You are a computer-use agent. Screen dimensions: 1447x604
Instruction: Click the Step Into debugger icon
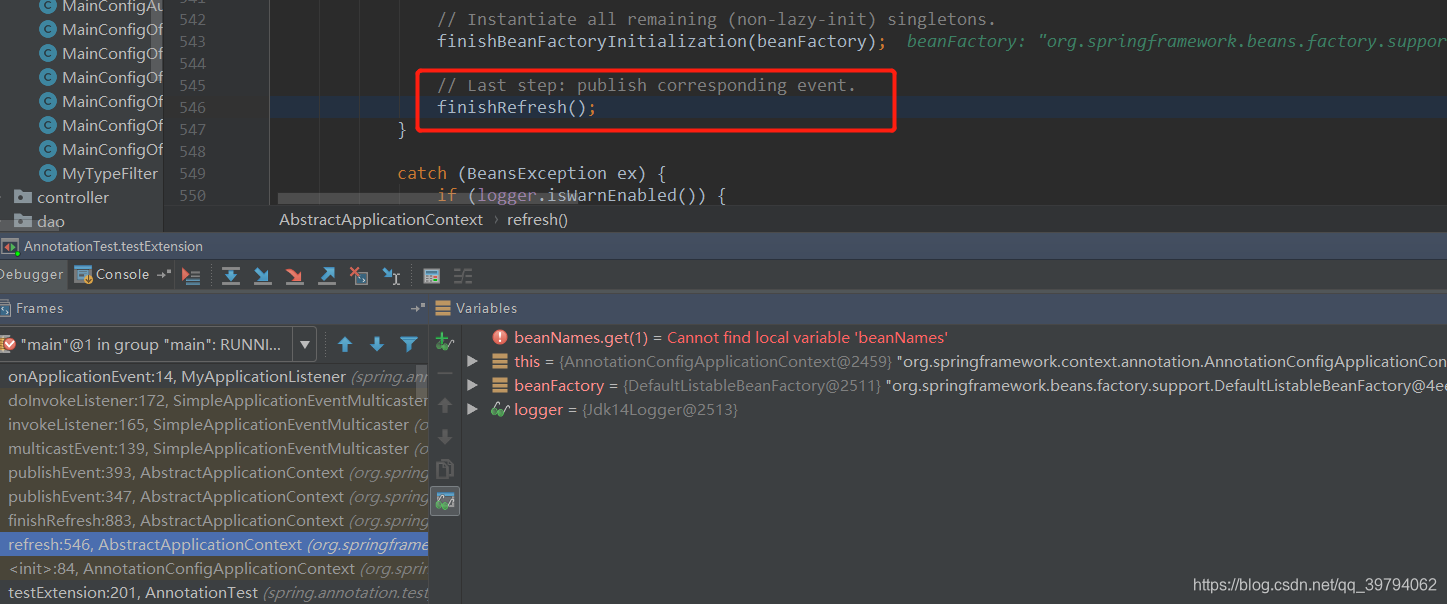262,276
